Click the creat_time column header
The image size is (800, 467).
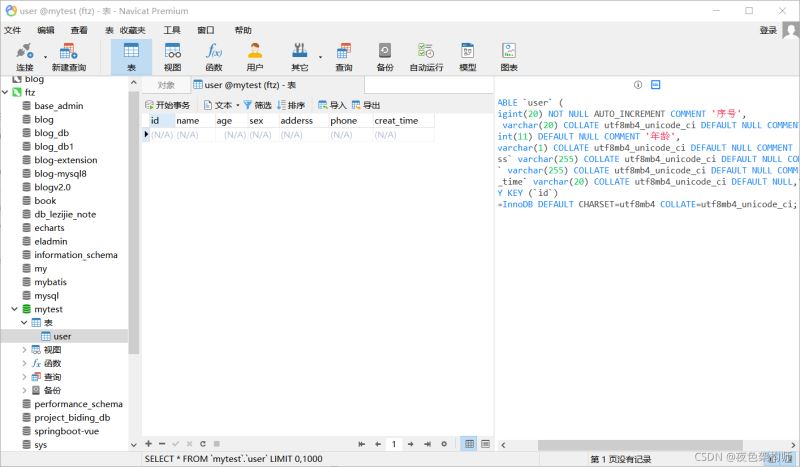[x=403, y=120]
